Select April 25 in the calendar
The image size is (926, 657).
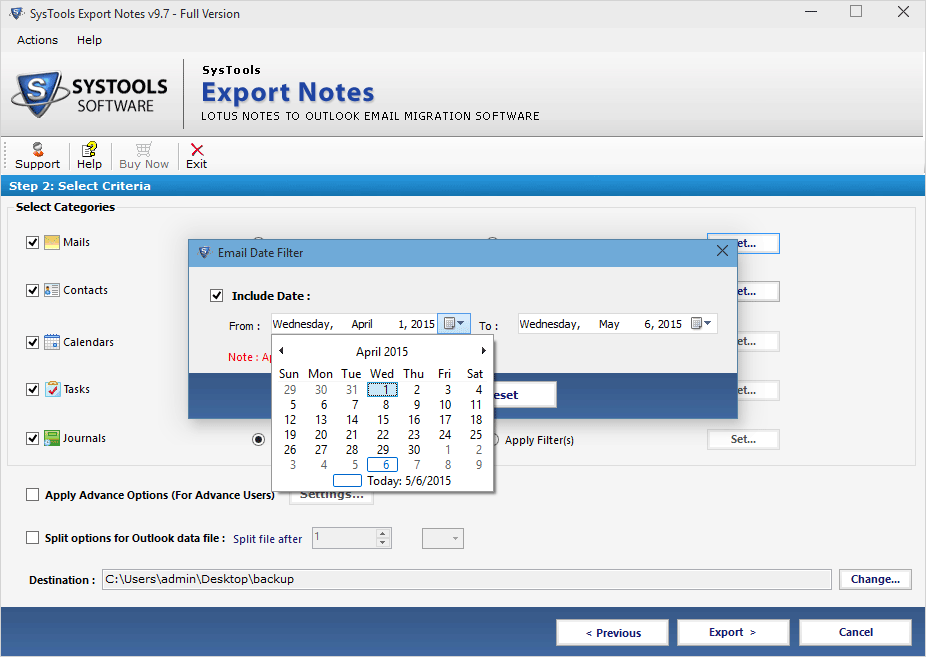pos(475,435)
